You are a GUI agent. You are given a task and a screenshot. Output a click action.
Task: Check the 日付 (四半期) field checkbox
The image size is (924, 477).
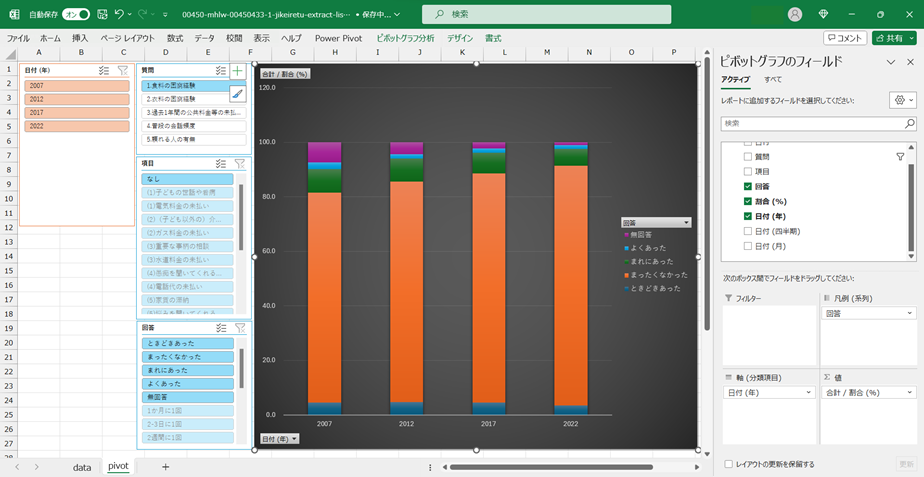pos(748,231)
